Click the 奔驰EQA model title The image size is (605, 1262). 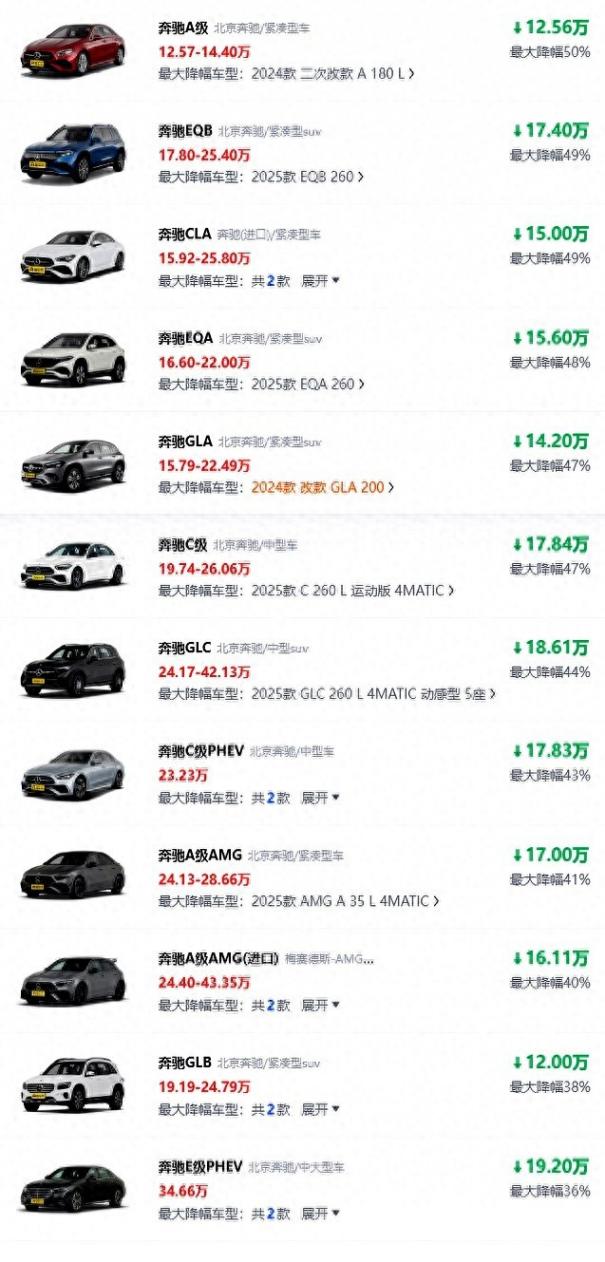(185, 338)
